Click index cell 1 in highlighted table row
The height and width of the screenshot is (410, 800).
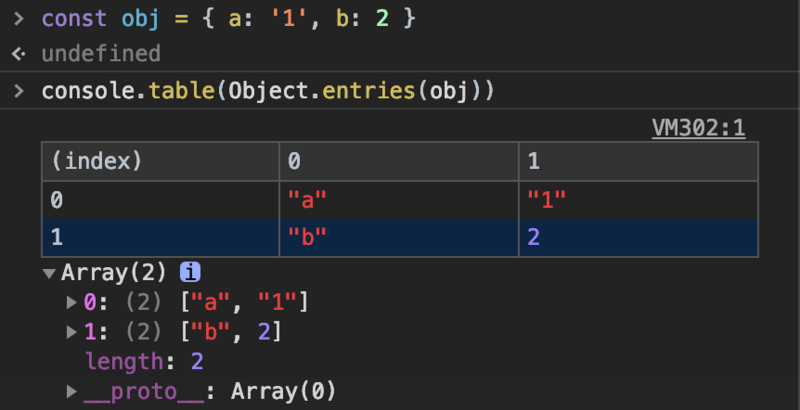point(161,238)
